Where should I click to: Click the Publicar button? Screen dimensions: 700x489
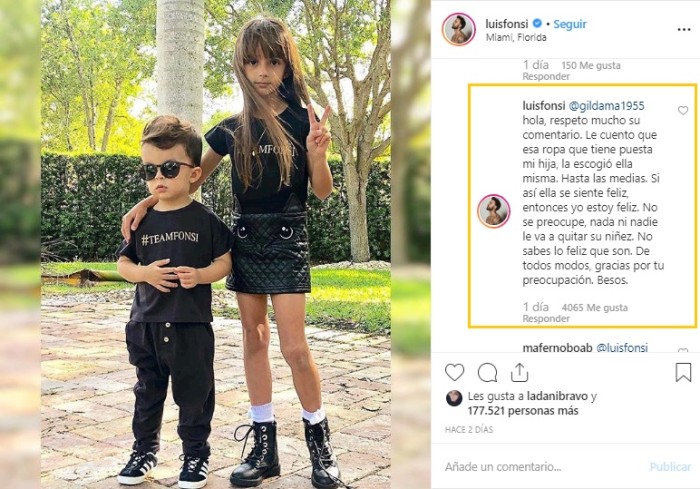click(x=670, y=467)
